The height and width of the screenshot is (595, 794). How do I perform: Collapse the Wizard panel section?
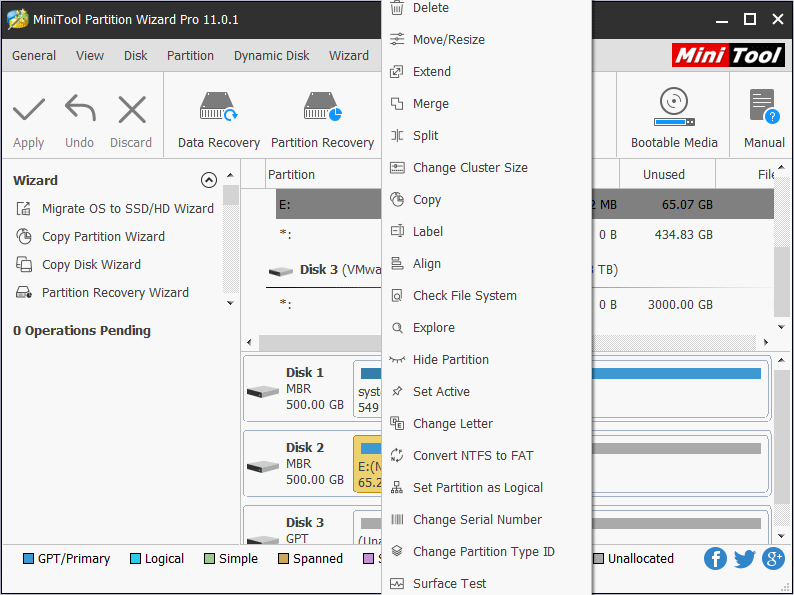tap(209, 180)
